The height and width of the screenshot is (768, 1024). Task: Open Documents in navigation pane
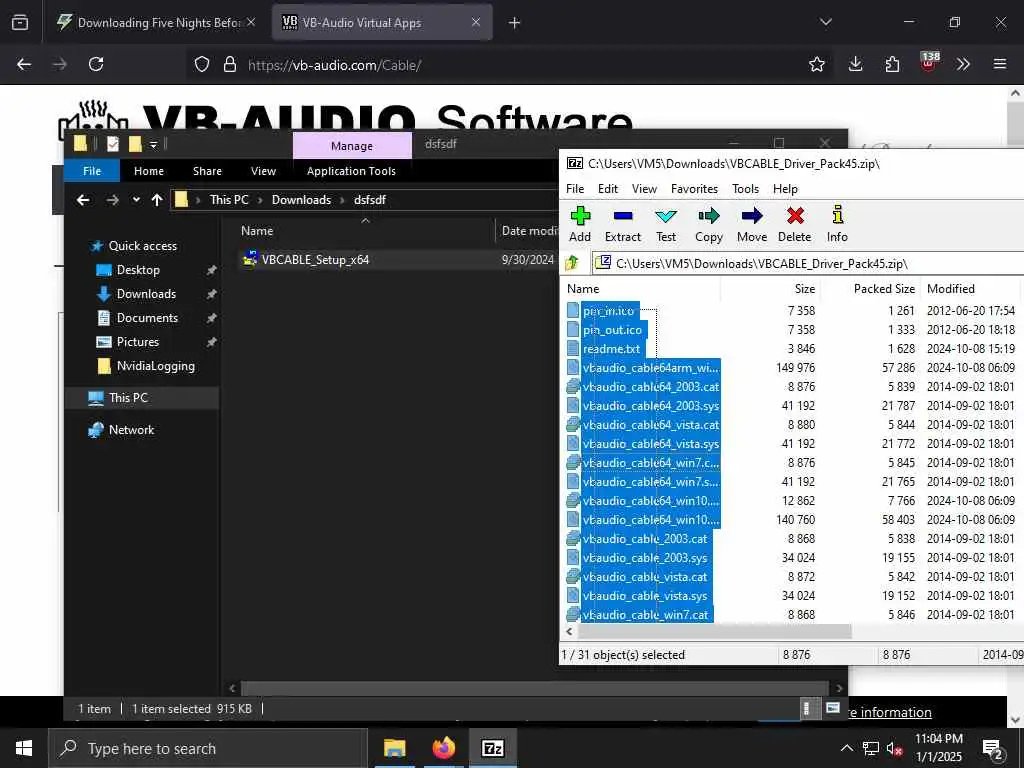click(147, 318)
